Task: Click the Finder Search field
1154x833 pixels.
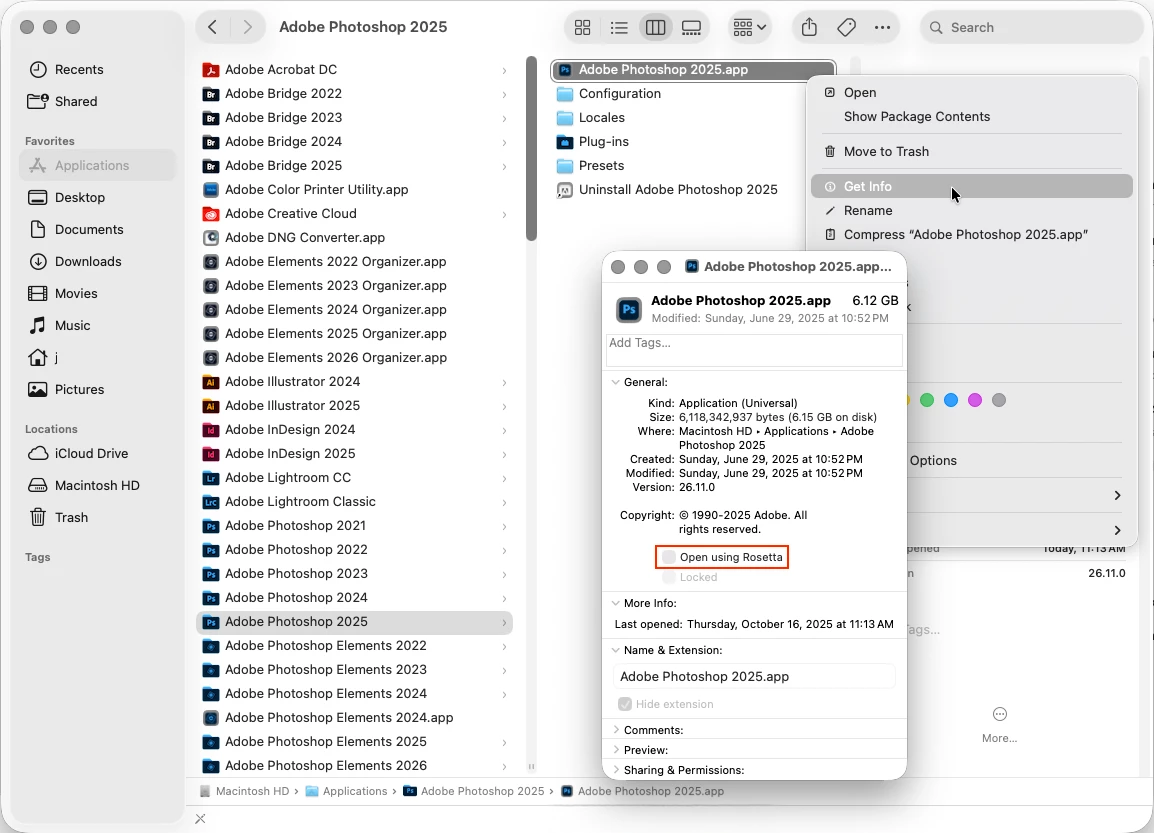Action: point(1030,27)
